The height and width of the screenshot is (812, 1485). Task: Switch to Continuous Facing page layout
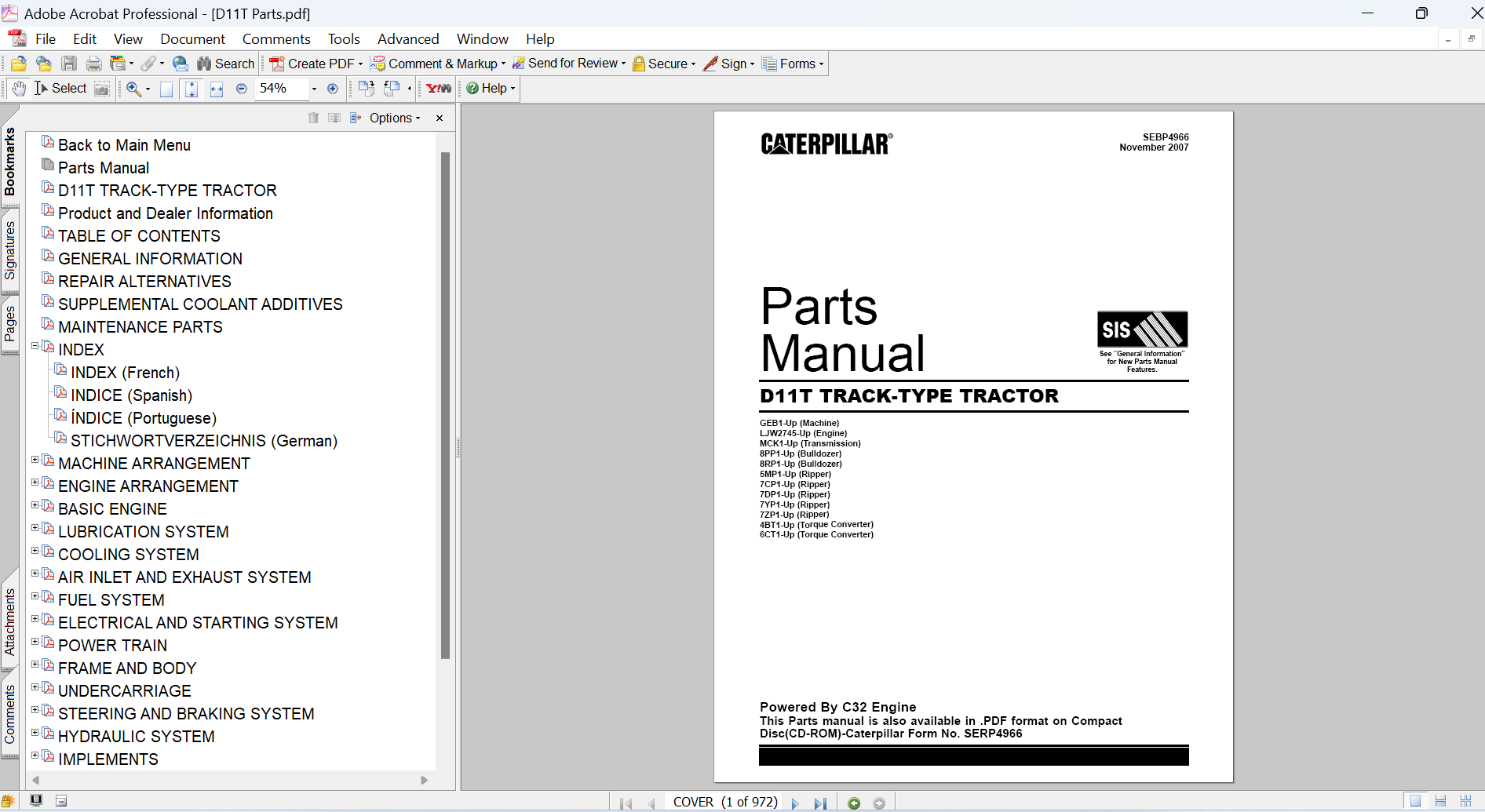(x=1465, y=801)
